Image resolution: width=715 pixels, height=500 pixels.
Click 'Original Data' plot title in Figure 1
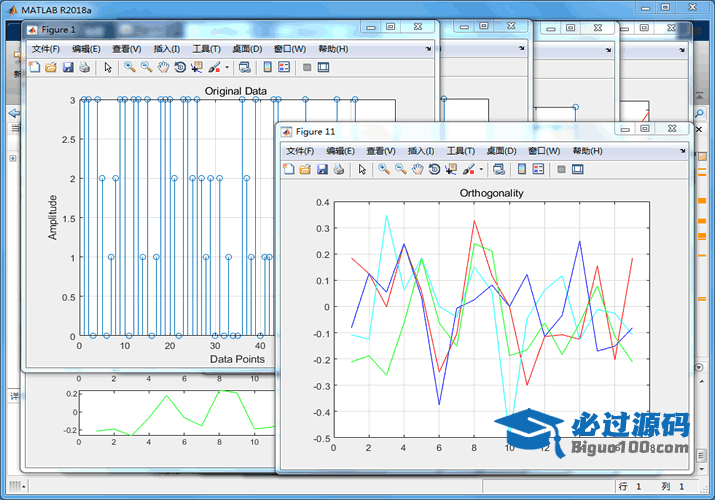point(235,91)
